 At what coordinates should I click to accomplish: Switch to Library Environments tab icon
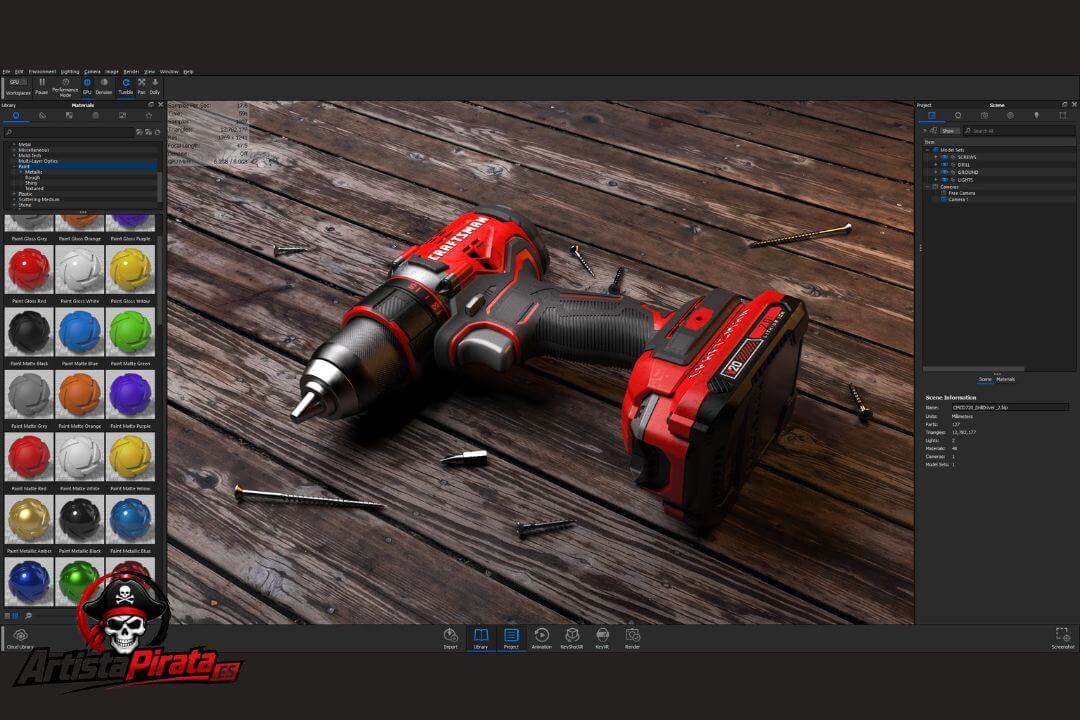point(96,116)
